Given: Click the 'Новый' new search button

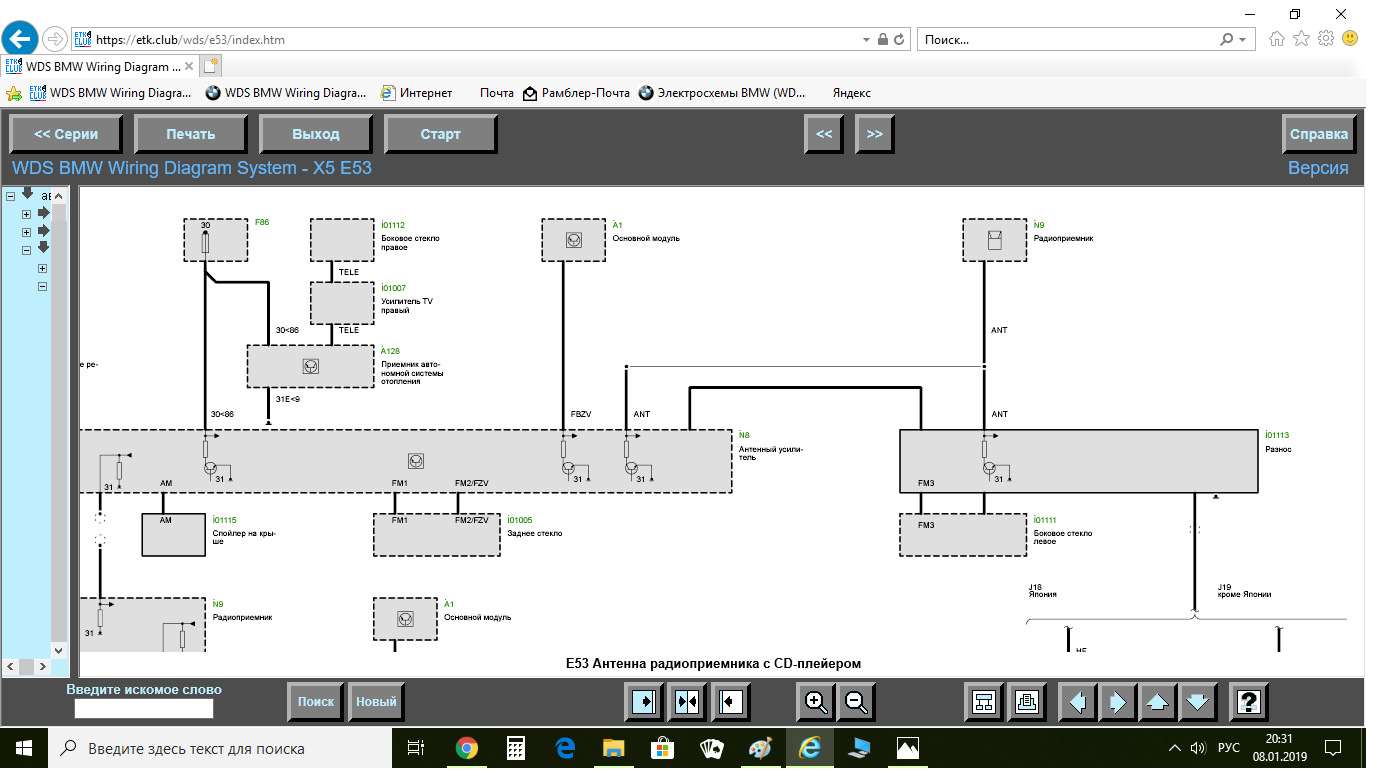Looking at the screenshot, I should point(377,702).
